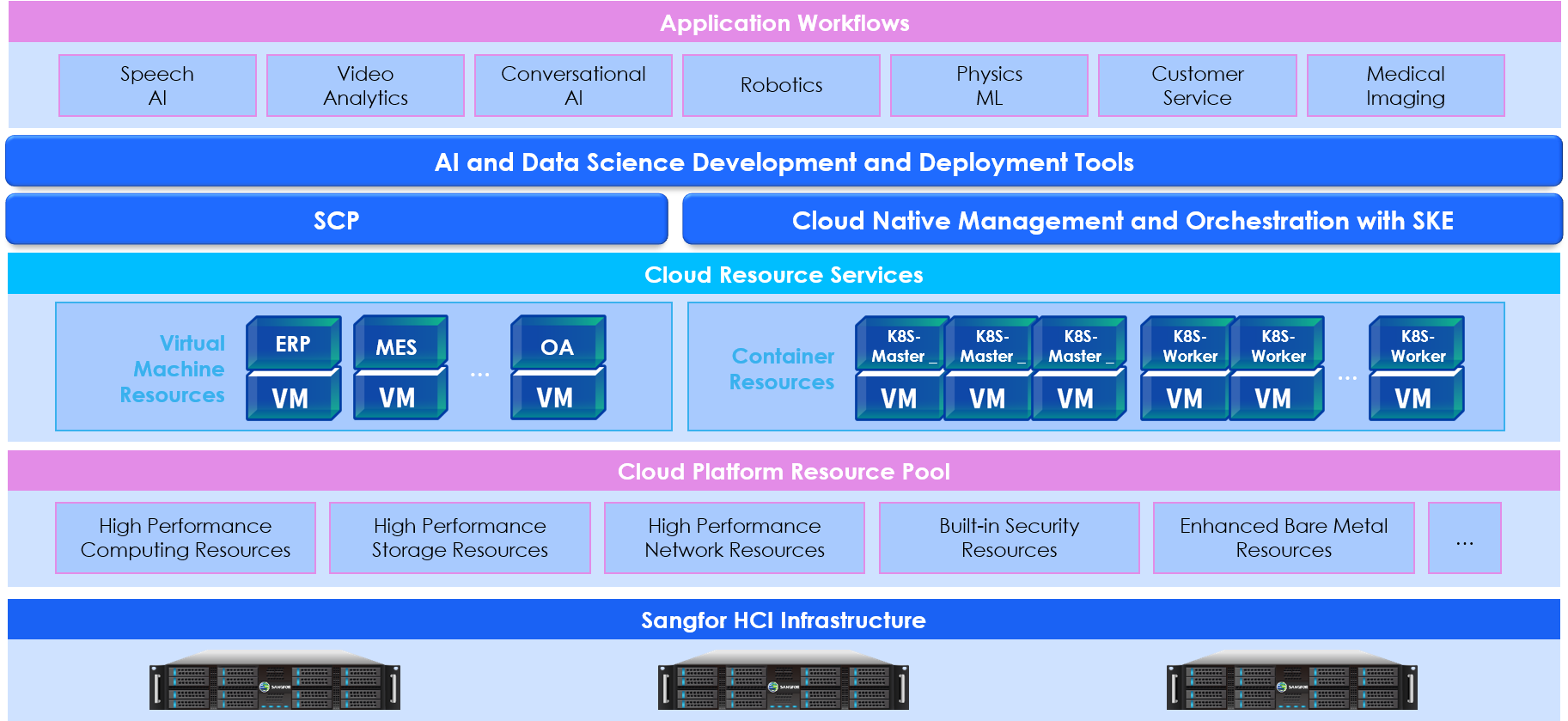Click the VM cube beneath MES
The height and width of the screenshot is (721, 1568).
[x=400, y=395]
